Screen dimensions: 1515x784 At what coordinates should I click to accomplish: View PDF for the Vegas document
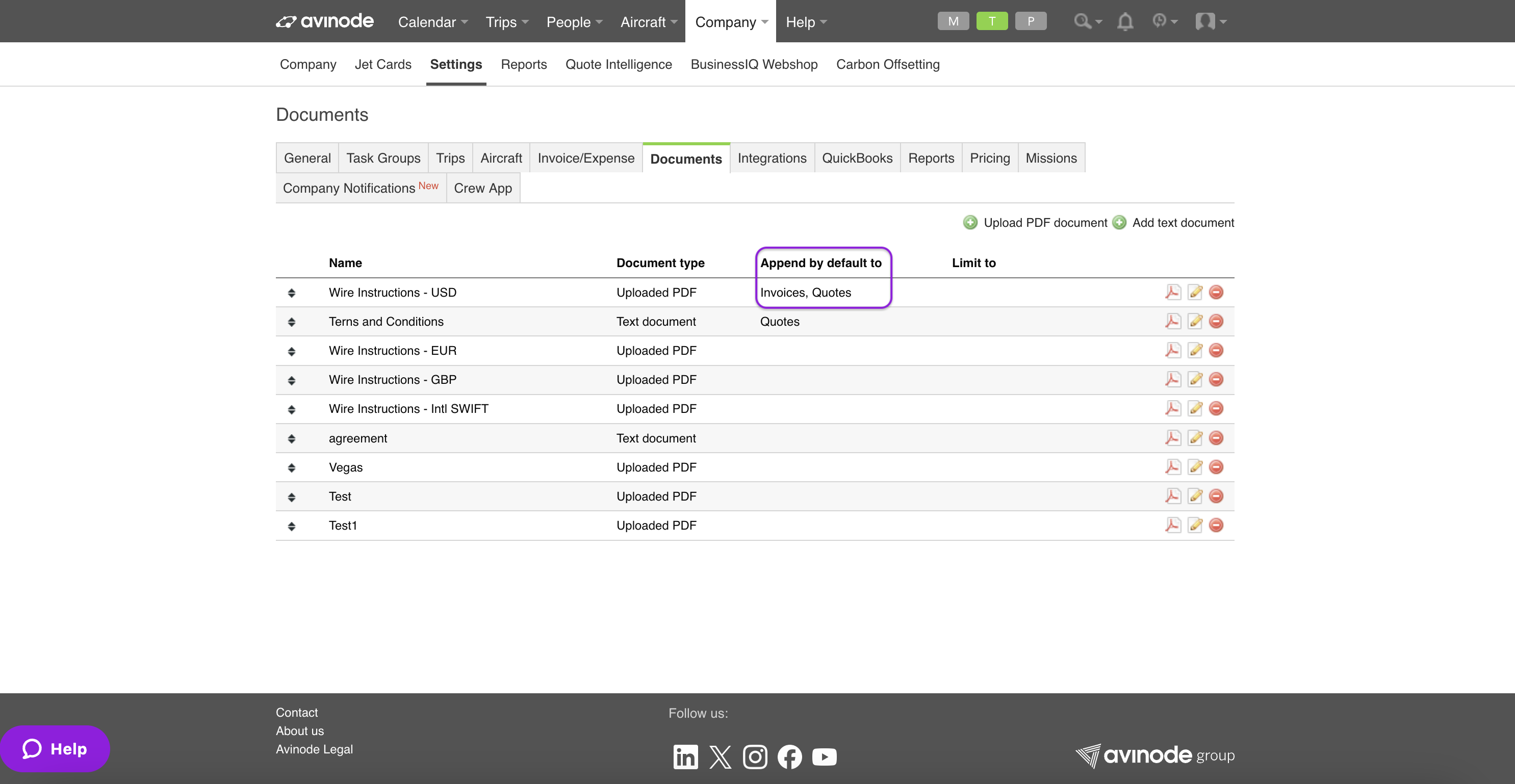[x=1173, y=466]
